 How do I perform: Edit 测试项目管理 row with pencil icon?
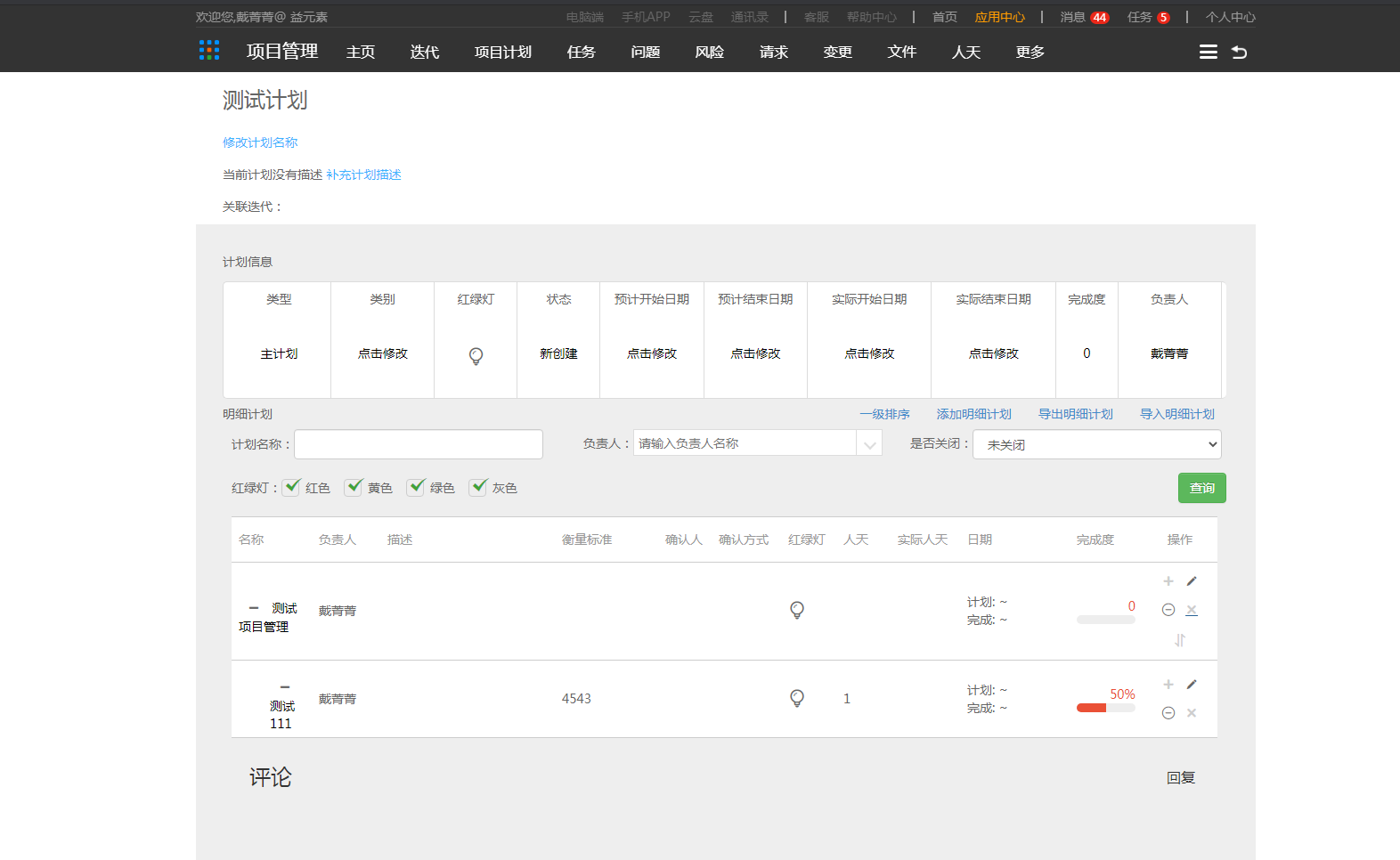1192,581
